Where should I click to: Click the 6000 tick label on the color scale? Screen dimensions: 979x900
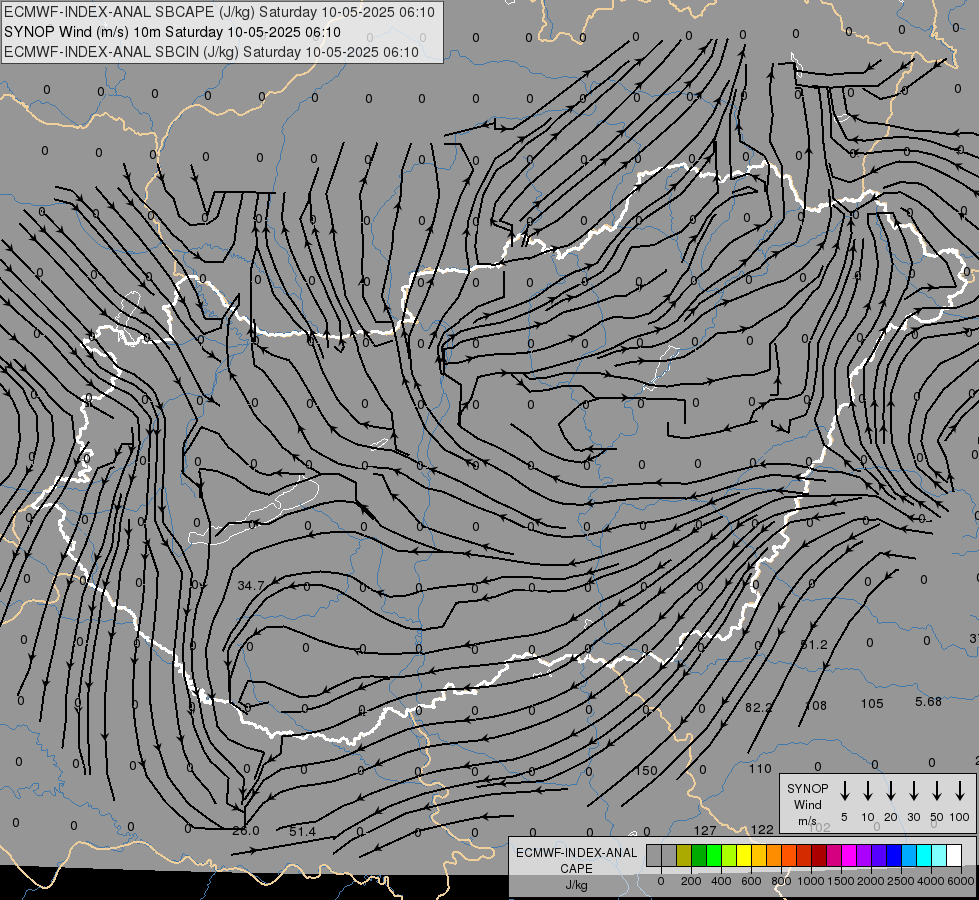[x=961, y=881]
